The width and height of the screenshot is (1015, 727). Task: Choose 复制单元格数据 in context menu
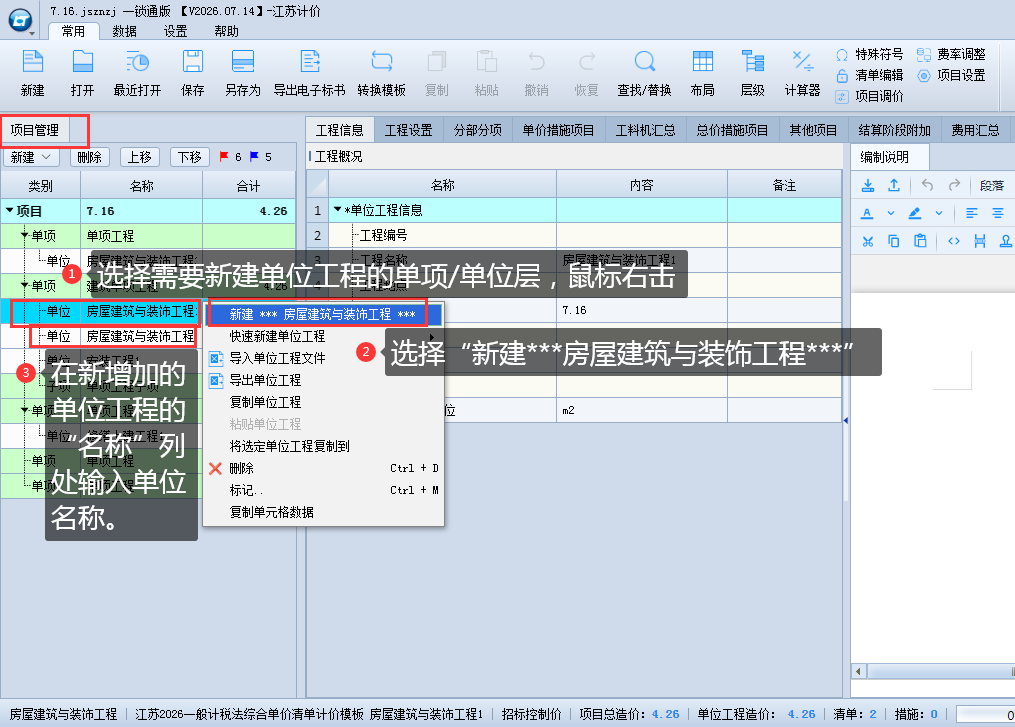tap(324, 513)
